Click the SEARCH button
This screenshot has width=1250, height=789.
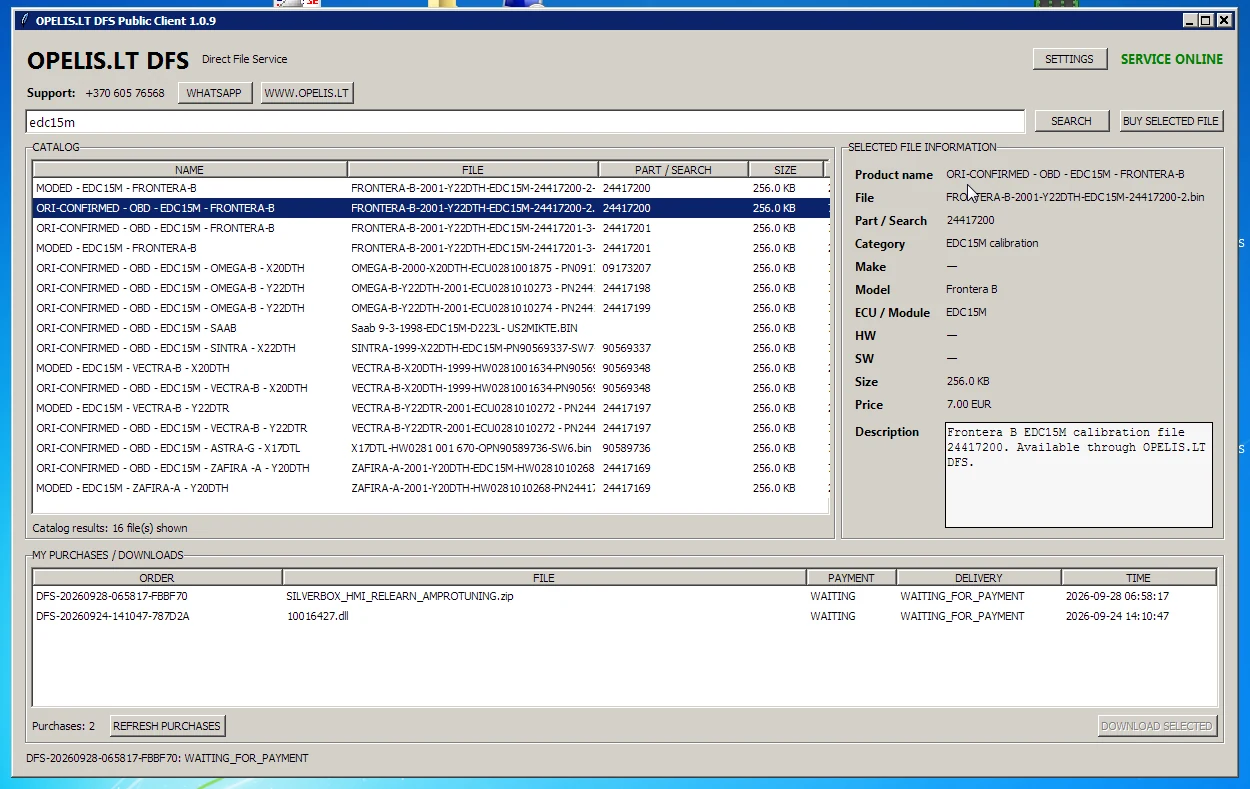point(1071,121)
